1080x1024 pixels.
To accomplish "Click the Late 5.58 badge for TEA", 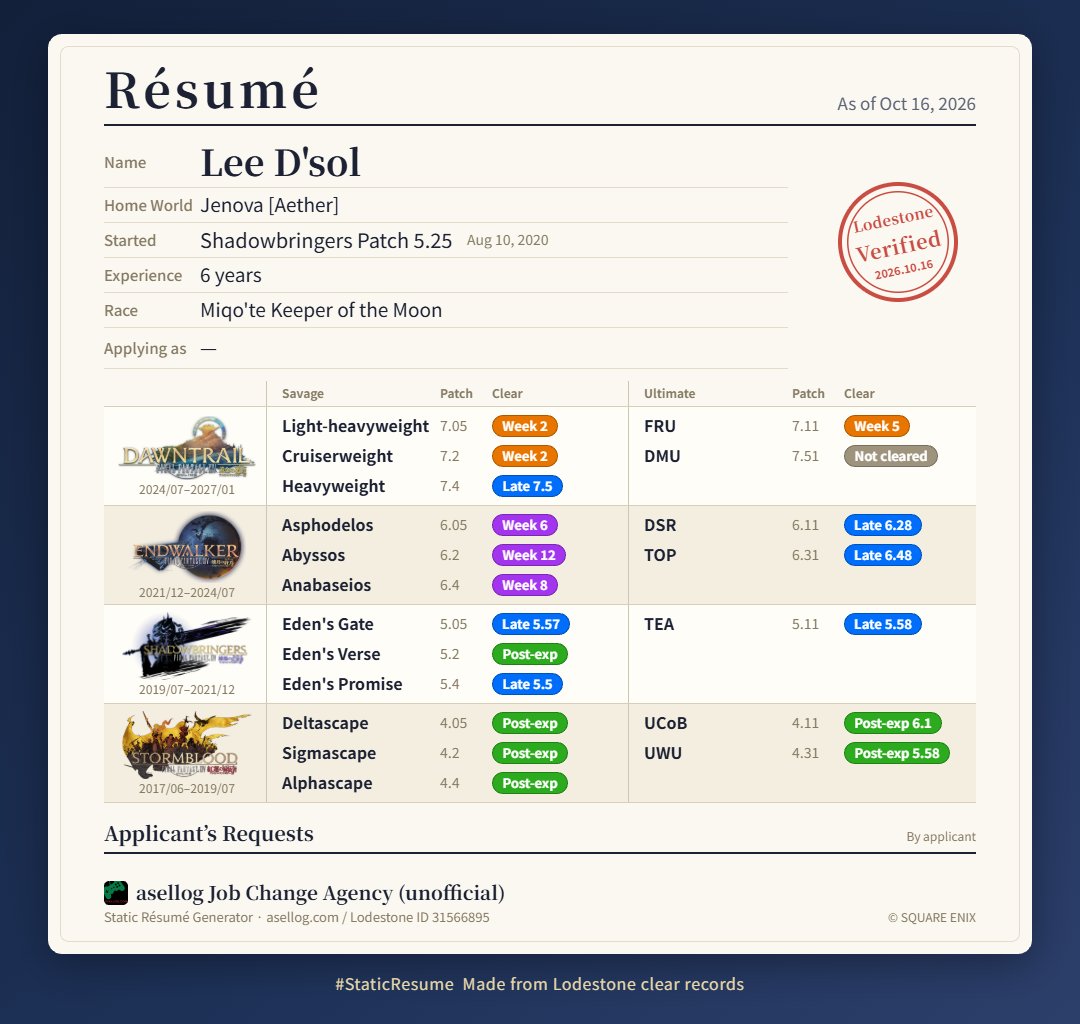I will tap(882, 625).
